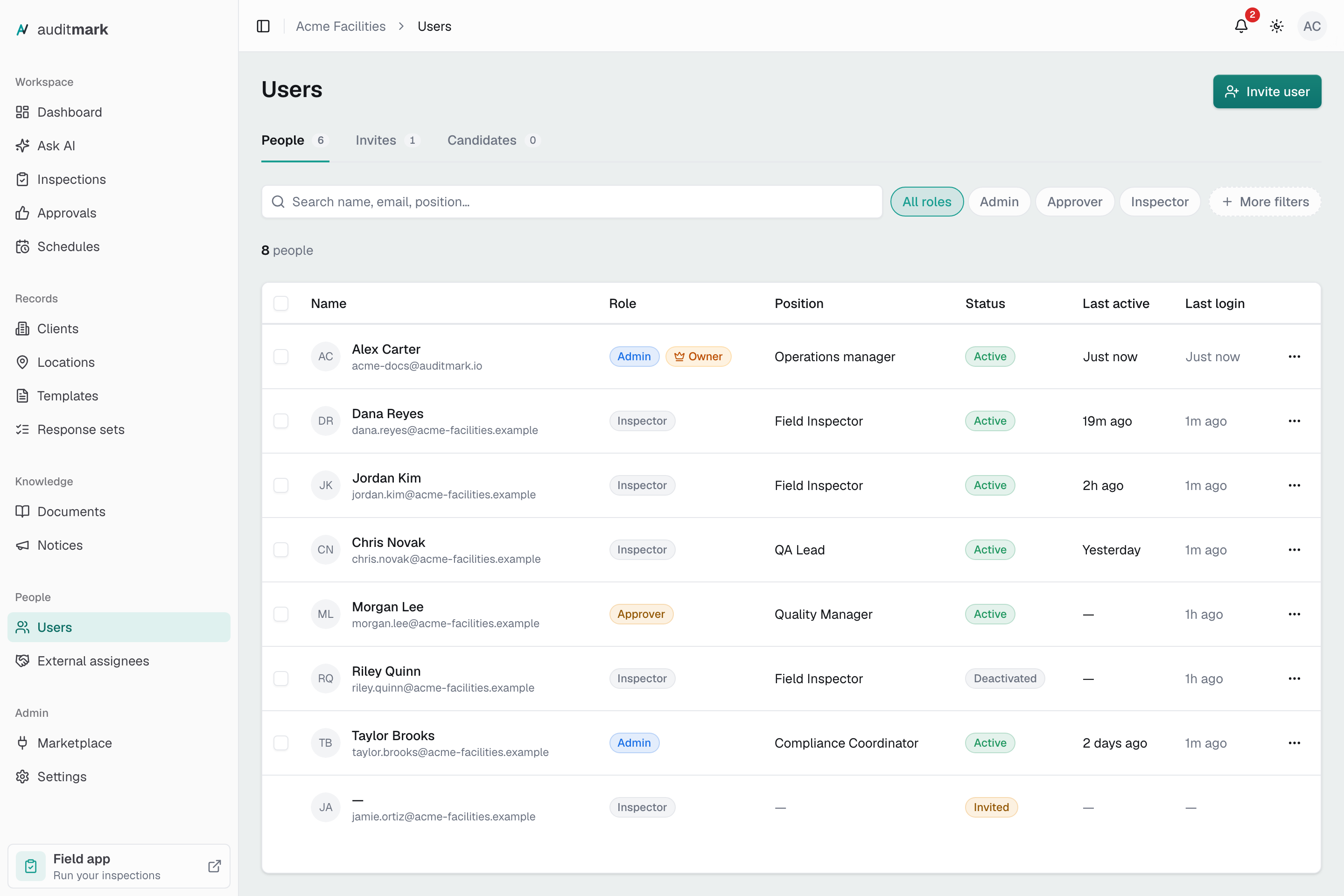Switch theme with the sun icon
The image size is (1344, 896).
pos(1277,26)
